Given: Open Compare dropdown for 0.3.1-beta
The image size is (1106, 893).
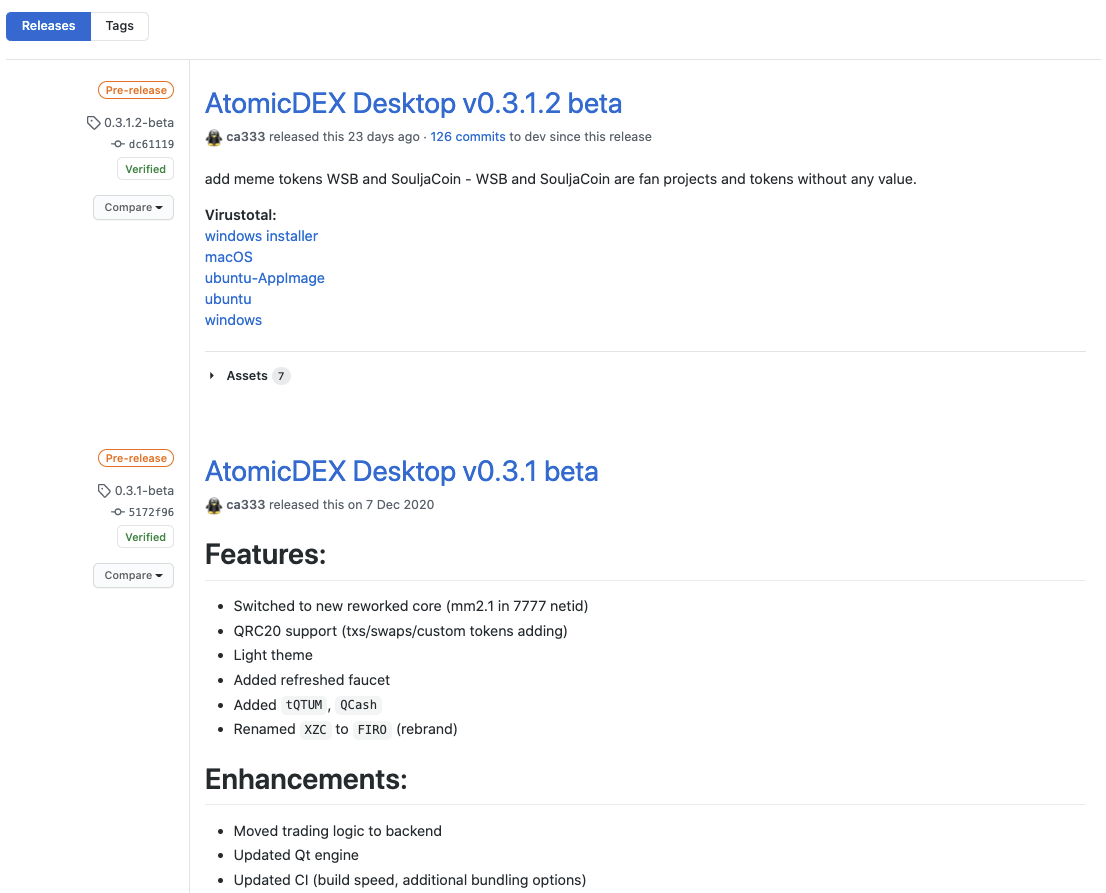Looking at the screenshot, I should tap(133, 576).
